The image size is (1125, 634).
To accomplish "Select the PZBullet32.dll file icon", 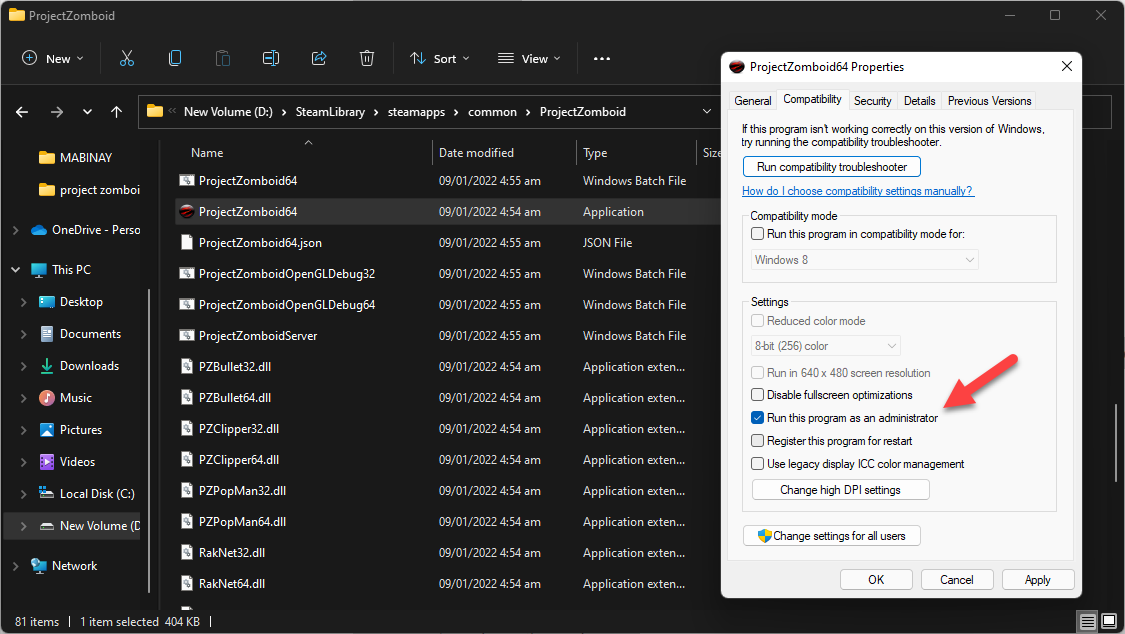I will pos(187,366).
